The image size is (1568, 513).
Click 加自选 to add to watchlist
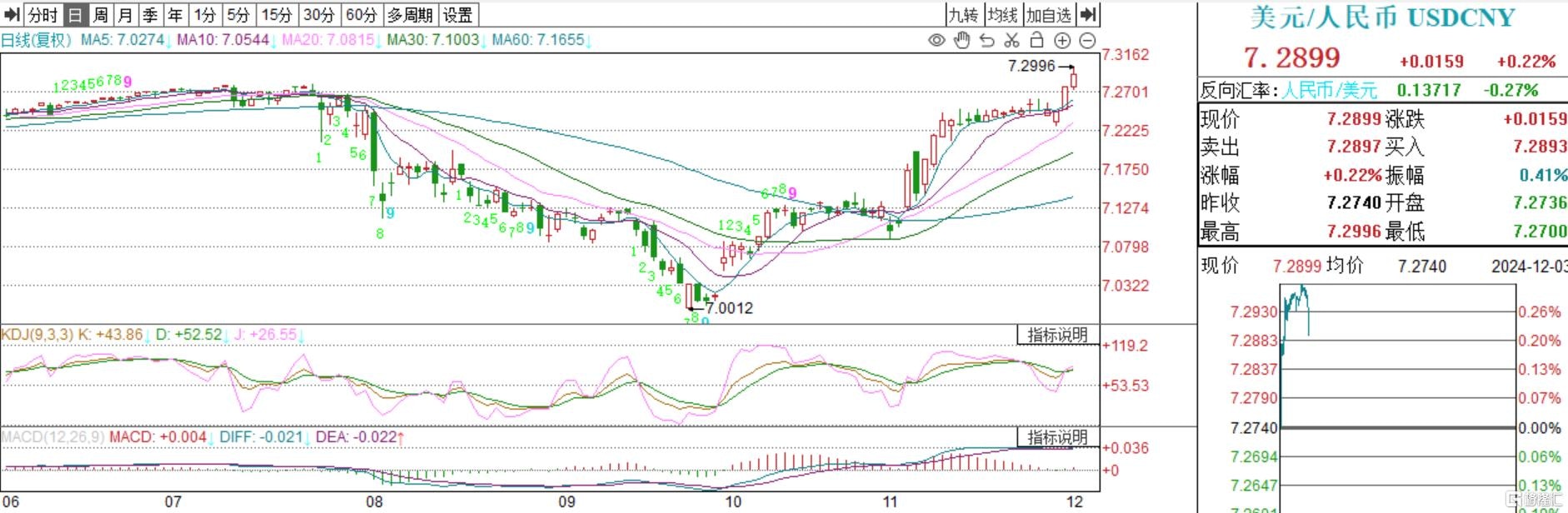point(1048,15)
